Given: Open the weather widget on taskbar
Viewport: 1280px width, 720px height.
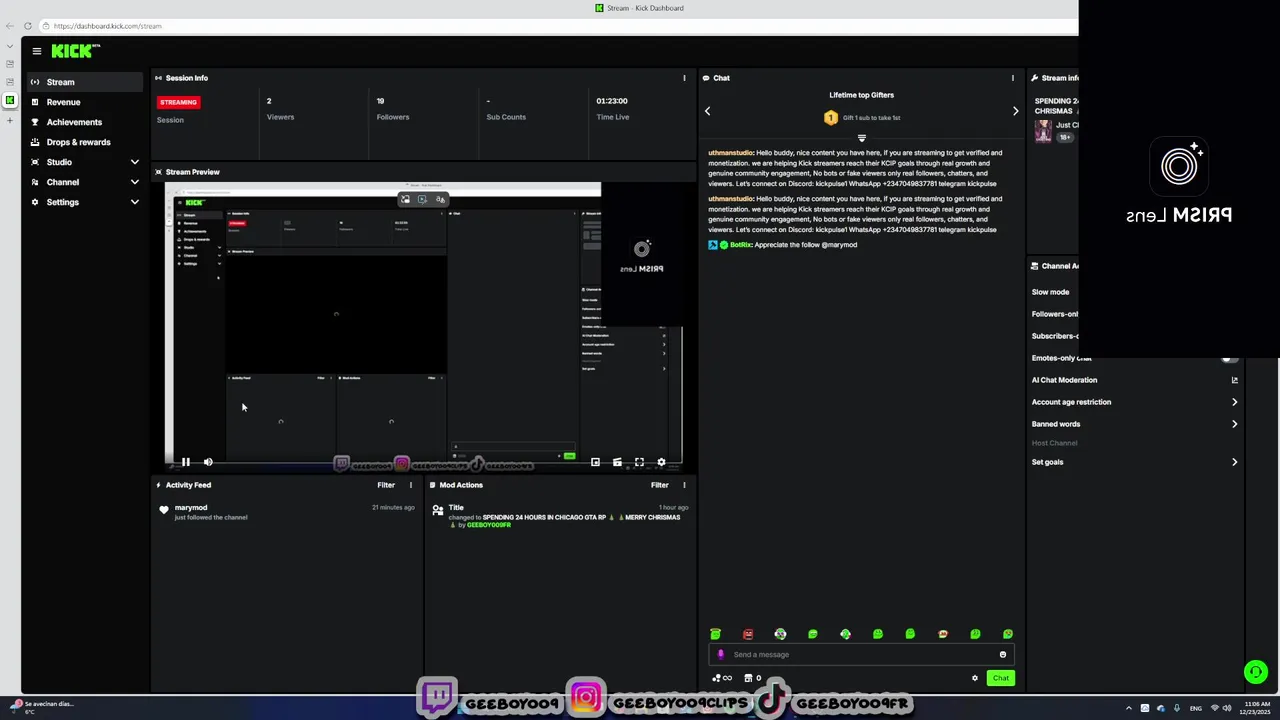Looking at the screenshot, I should 42,707.
